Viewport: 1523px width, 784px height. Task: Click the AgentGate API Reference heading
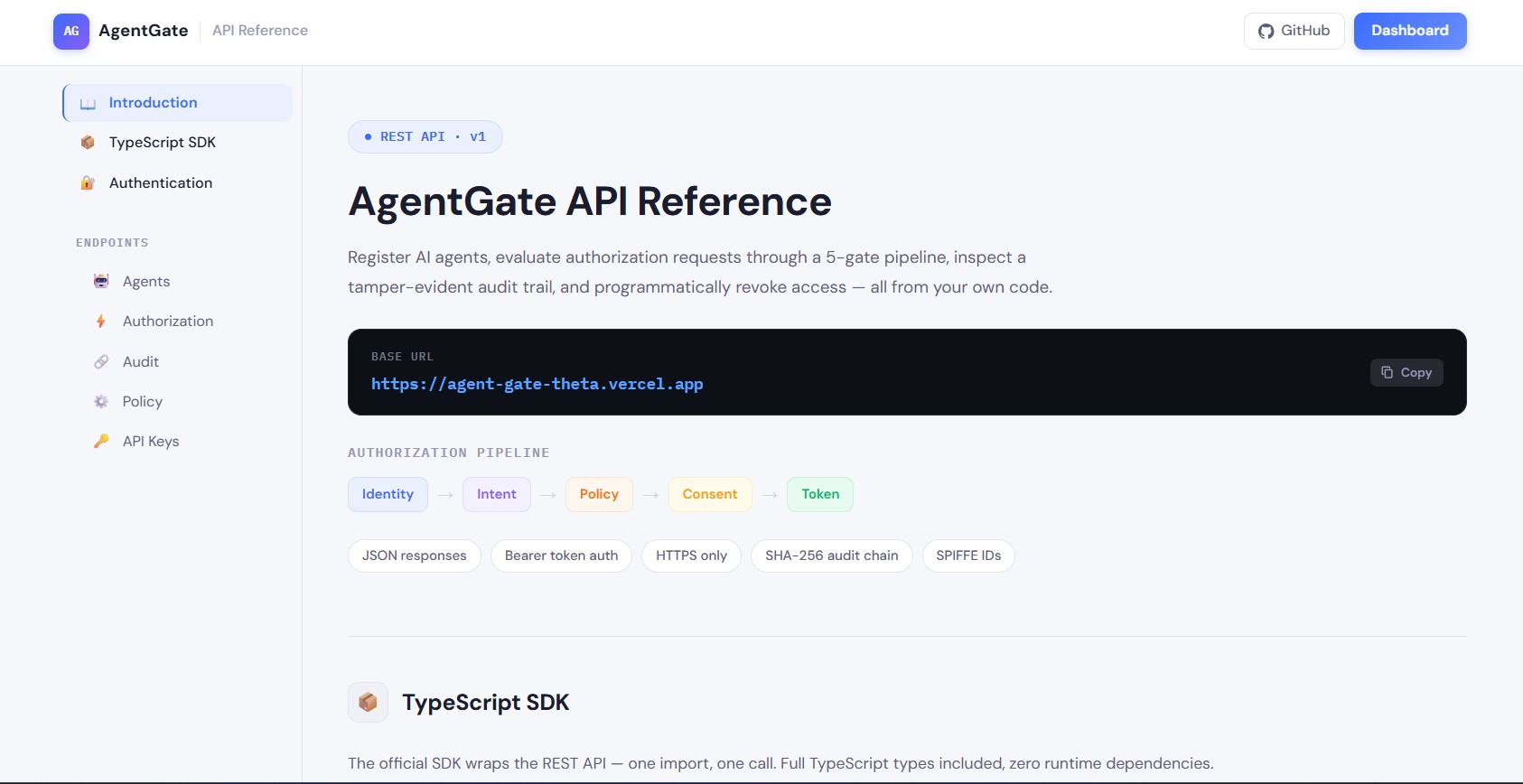tap(590, 201)
